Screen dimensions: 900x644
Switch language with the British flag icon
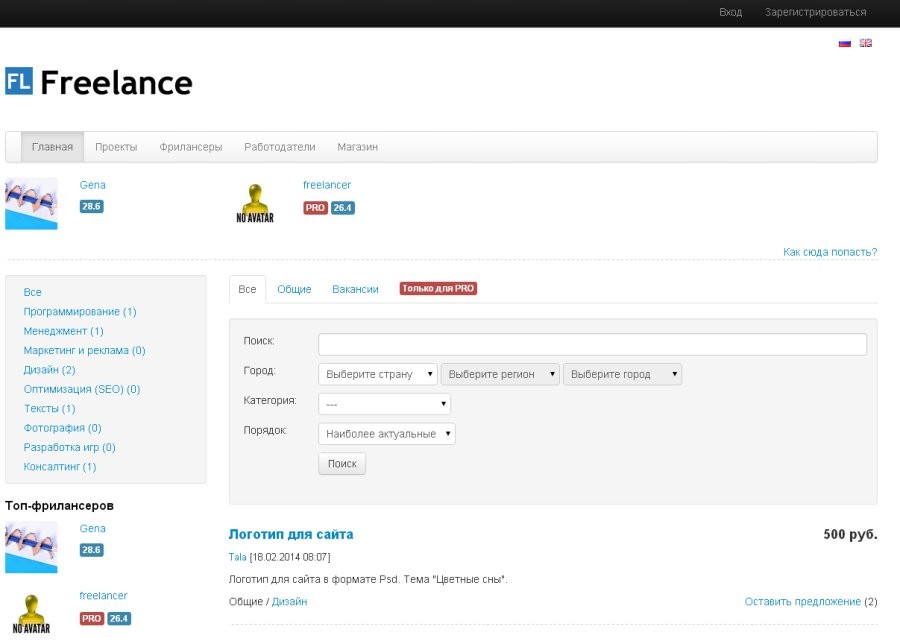866,43
